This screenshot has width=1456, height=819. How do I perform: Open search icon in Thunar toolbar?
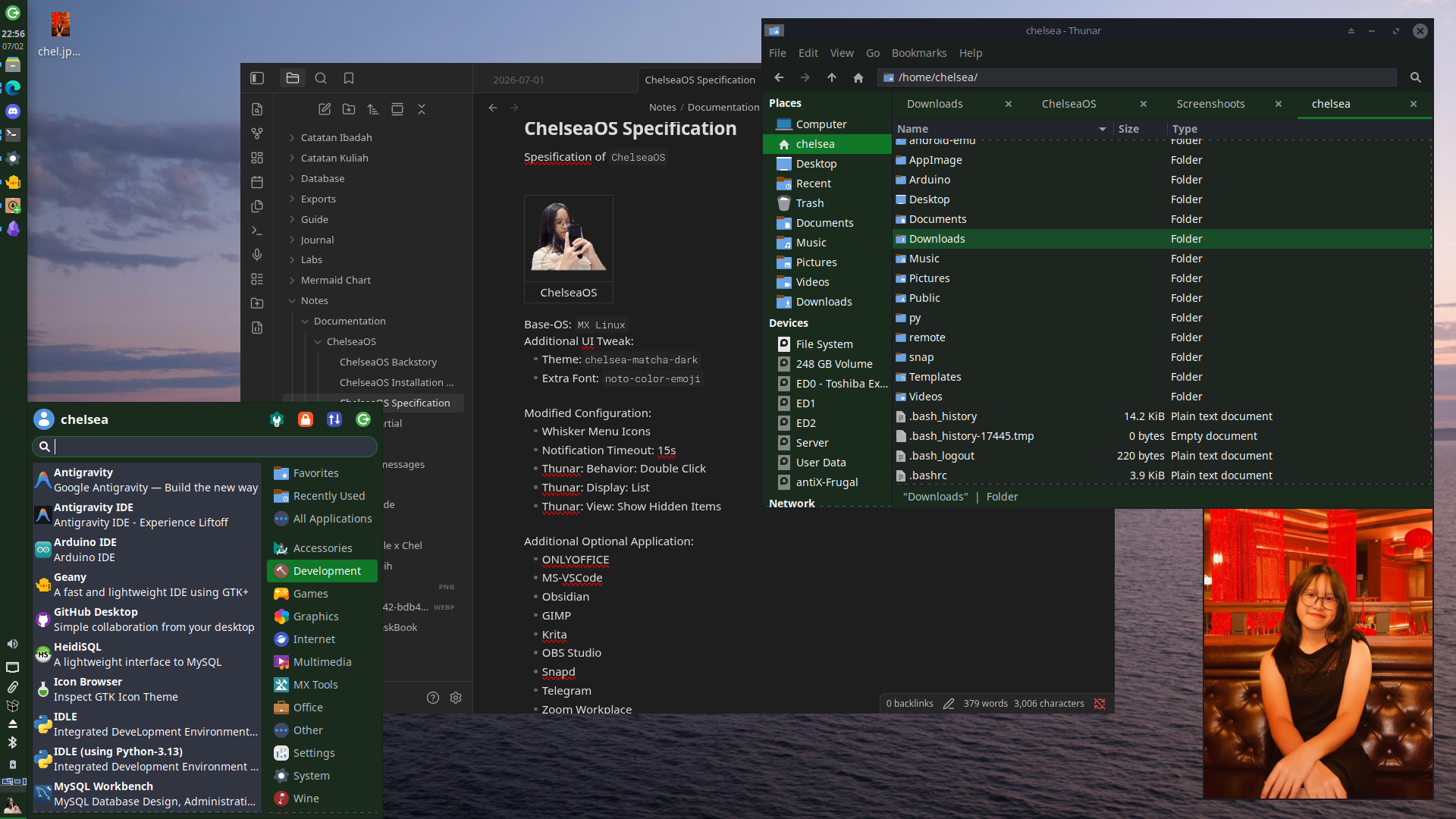[1415, 77]
